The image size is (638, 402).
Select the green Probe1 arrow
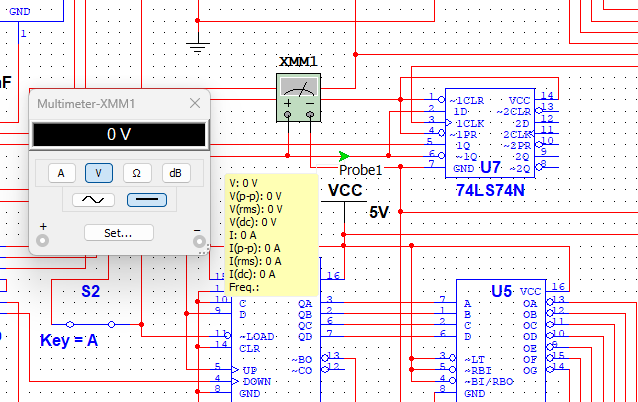pos(344,156)
